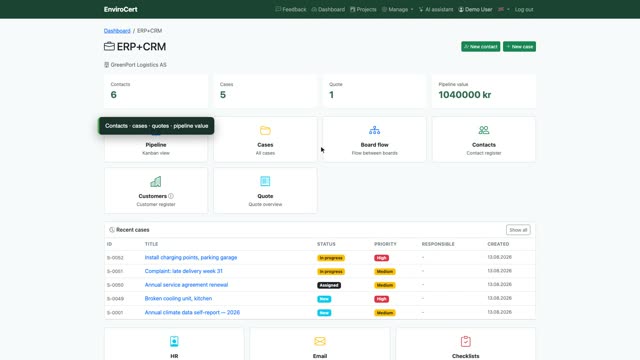This screenshot has width=640, height=360.
Task: Click Show all recent cases
Action: click(518, 230)
